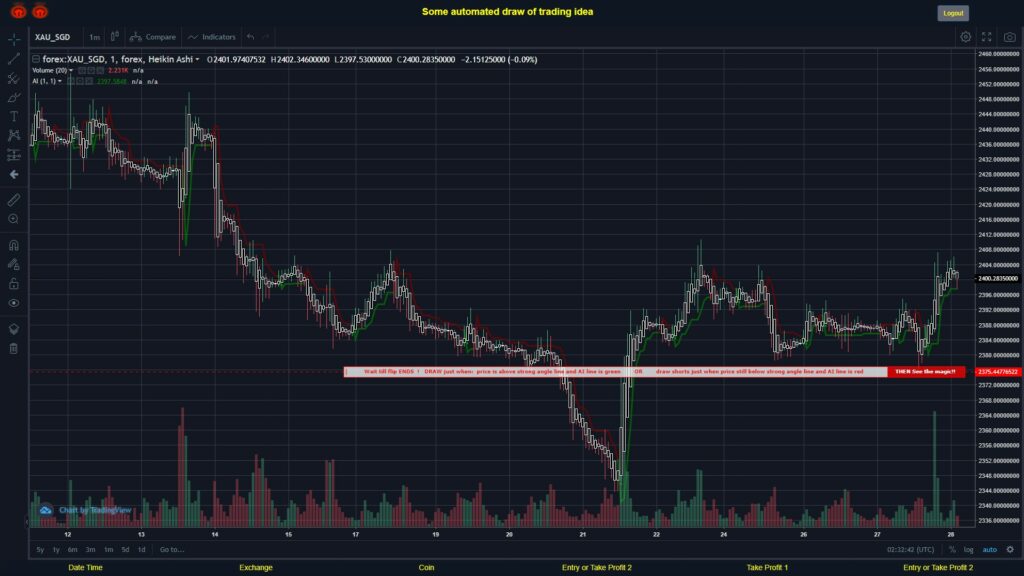This screenshot has width=1024, height=576.
Task: Set time range to 1m
Action: 108,550
